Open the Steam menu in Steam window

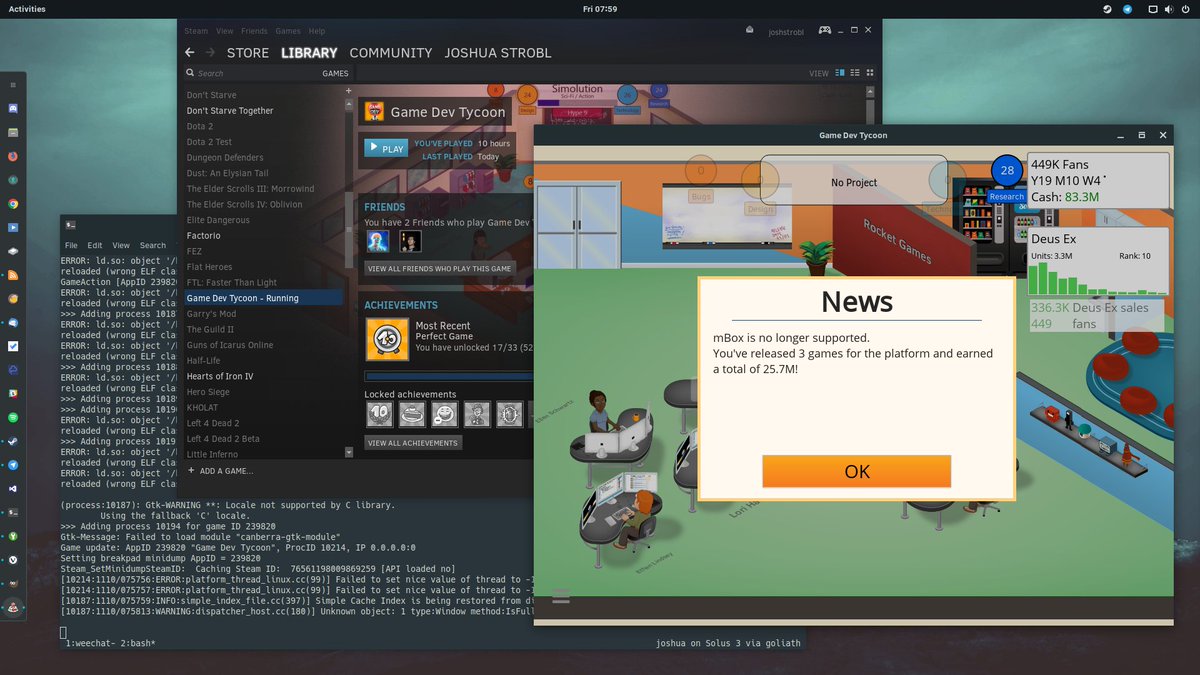click(x=196, y=31)
